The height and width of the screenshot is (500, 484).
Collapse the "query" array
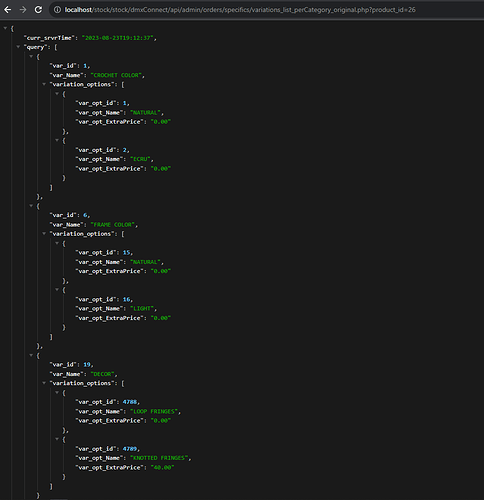(x=18, y=47)
